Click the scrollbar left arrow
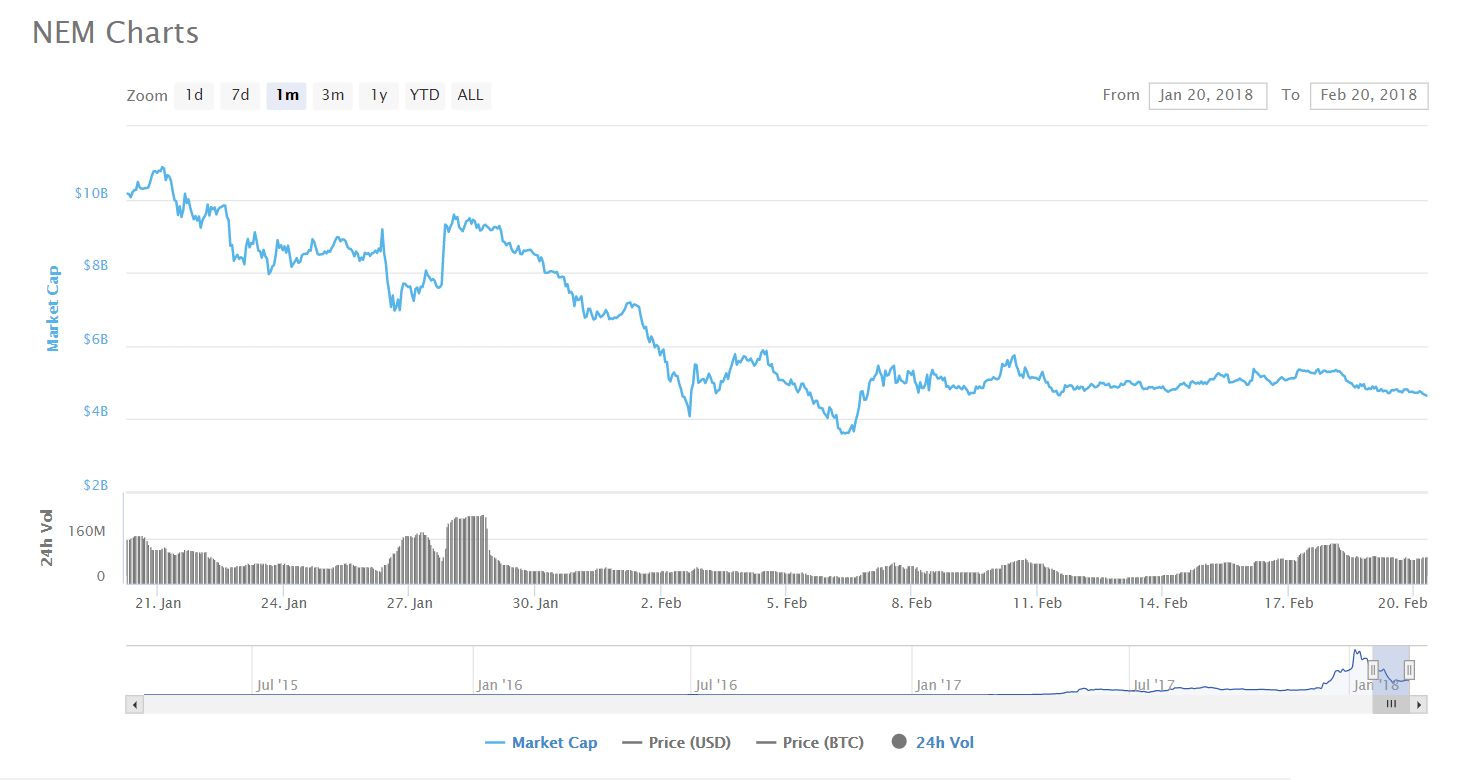1467x780 pixels. pyautogui.click(x=136, y=705)
